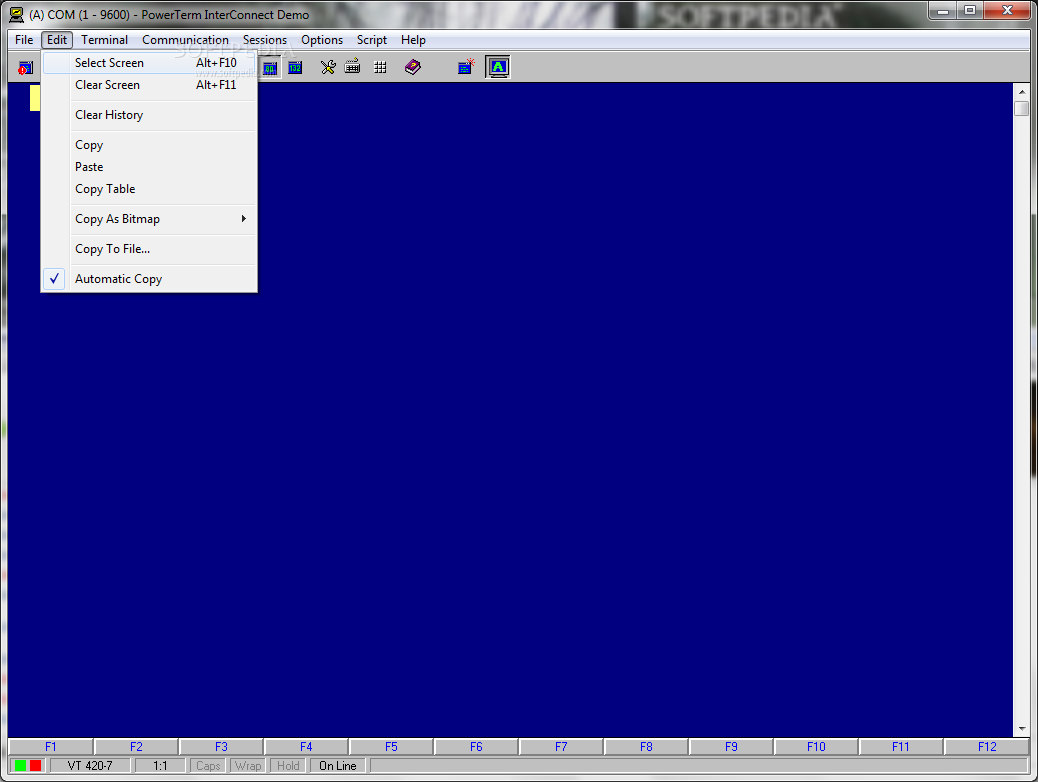Click the F8 soft key button
The width and height of the screenshot is (1038, 782).
click(646, 747)
